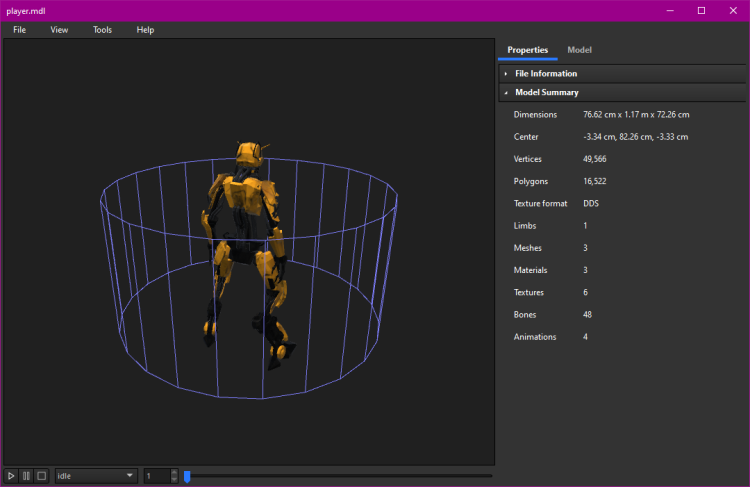Click the animation timeline slider handle
The image size is (750, 487).
(187, 476)
